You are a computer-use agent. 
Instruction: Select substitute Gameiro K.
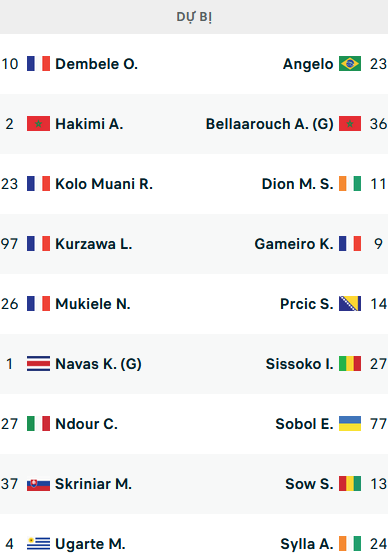(x=294, y=244)
